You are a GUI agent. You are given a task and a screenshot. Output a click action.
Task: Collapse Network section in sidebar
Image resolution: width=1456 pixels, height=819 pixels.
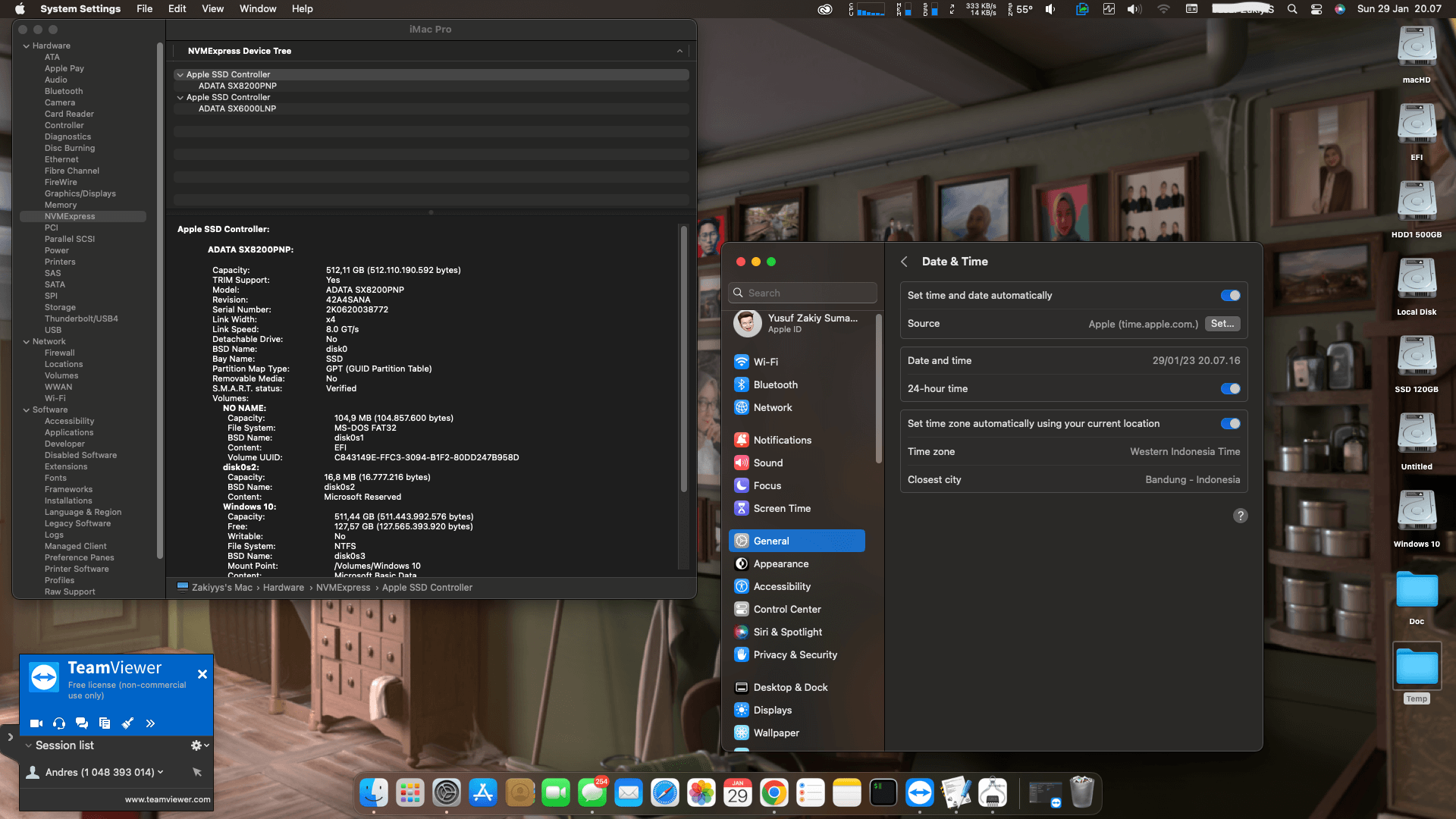27,342
